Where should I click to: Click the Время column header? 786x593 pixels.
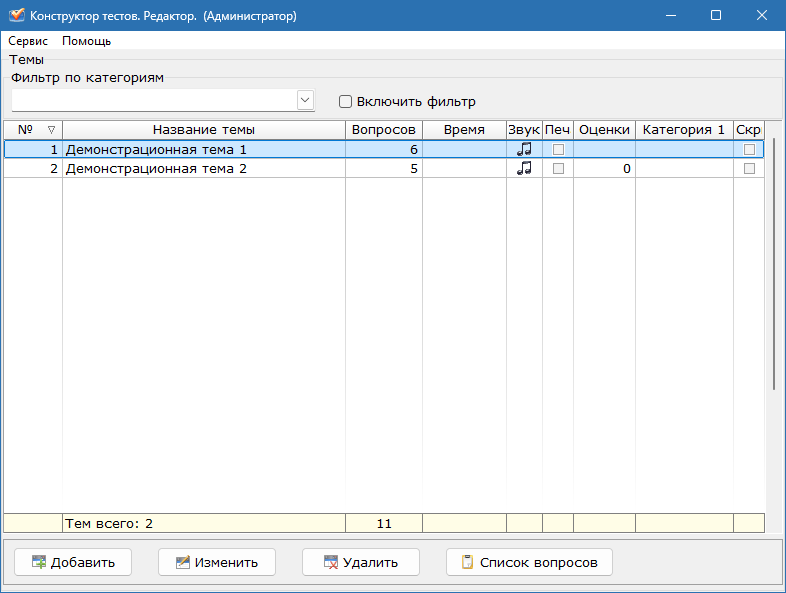(464, 130)
